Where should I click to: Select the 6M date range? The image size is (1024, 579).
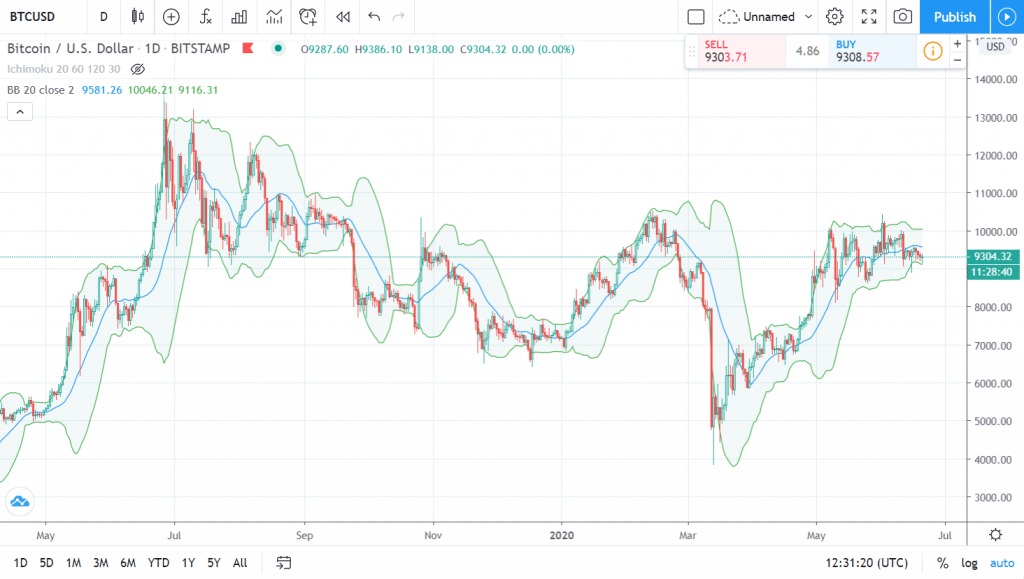pos(128,563)
